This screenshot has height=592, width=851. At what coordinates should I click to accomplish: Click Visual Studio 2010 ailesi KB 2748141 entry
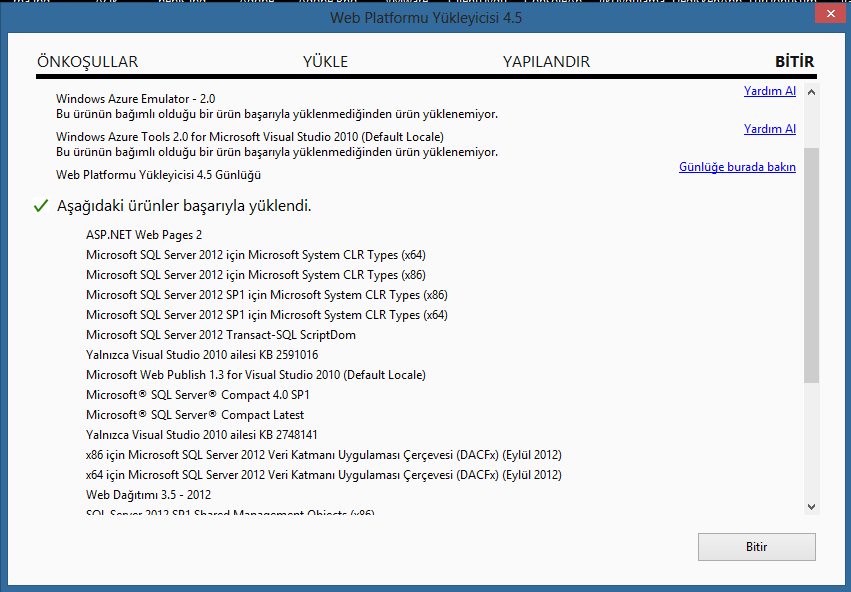[x=201, y=435]
